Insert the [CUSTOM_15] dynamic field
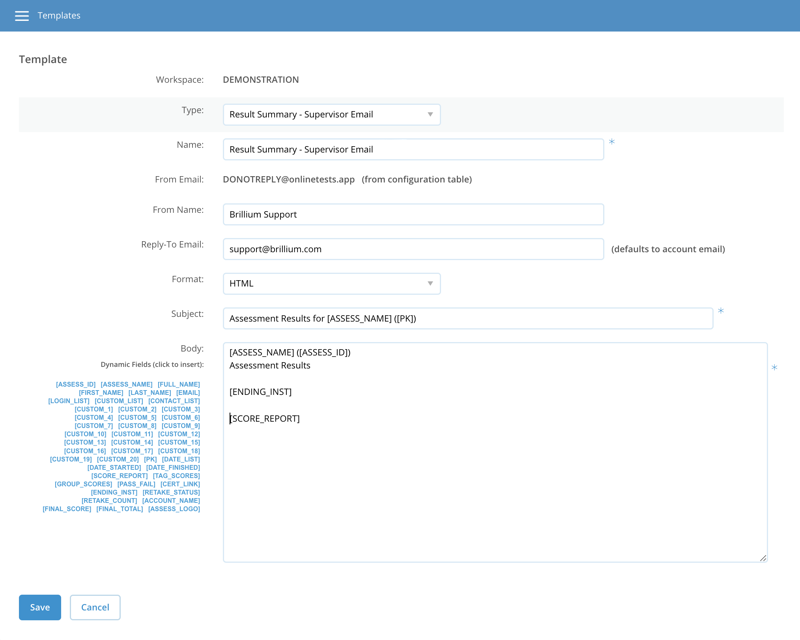Image resolution: width=800 pixels, height=640 pixels. 179,442
